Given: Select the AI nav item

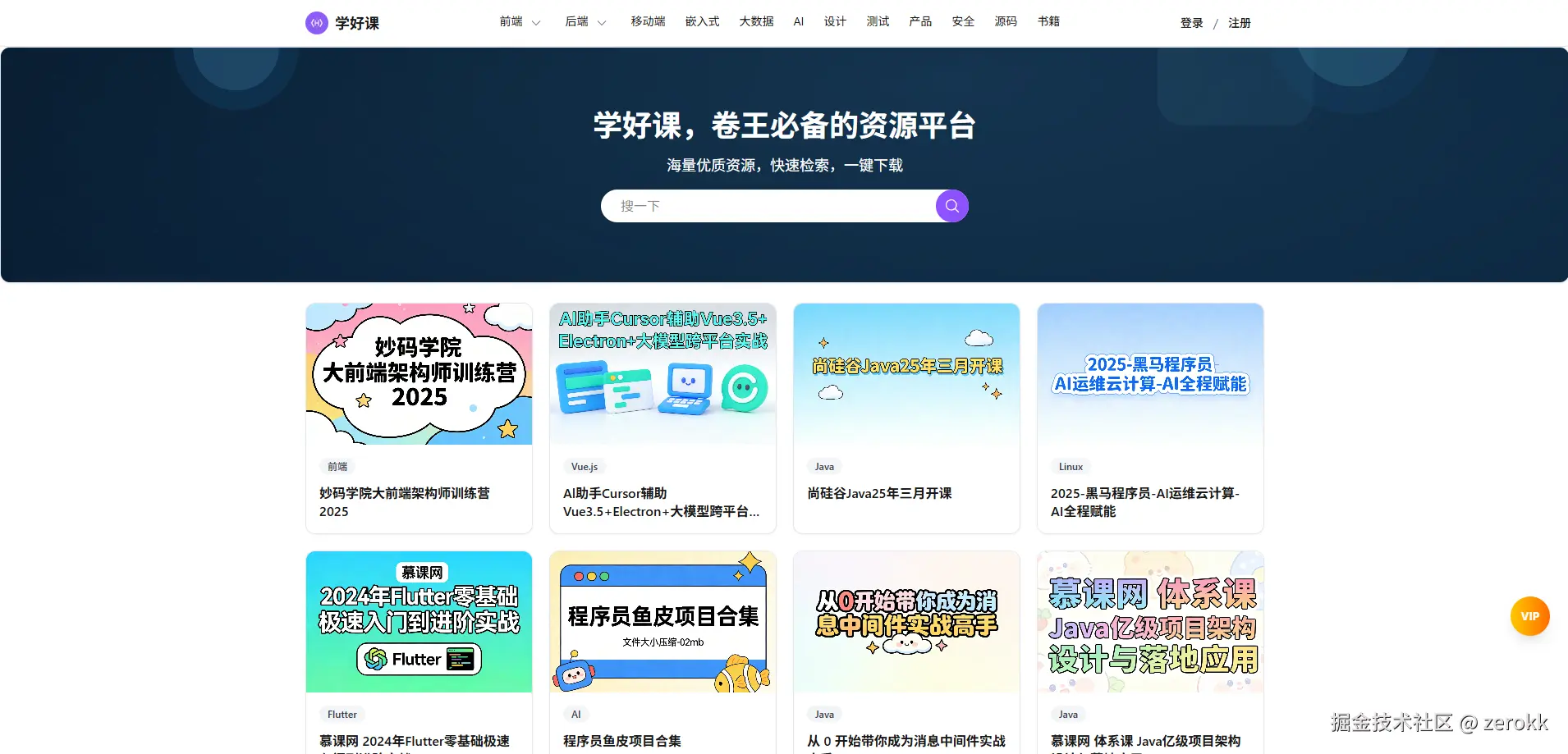Looking at the screenshot, I should coord(799,21).
